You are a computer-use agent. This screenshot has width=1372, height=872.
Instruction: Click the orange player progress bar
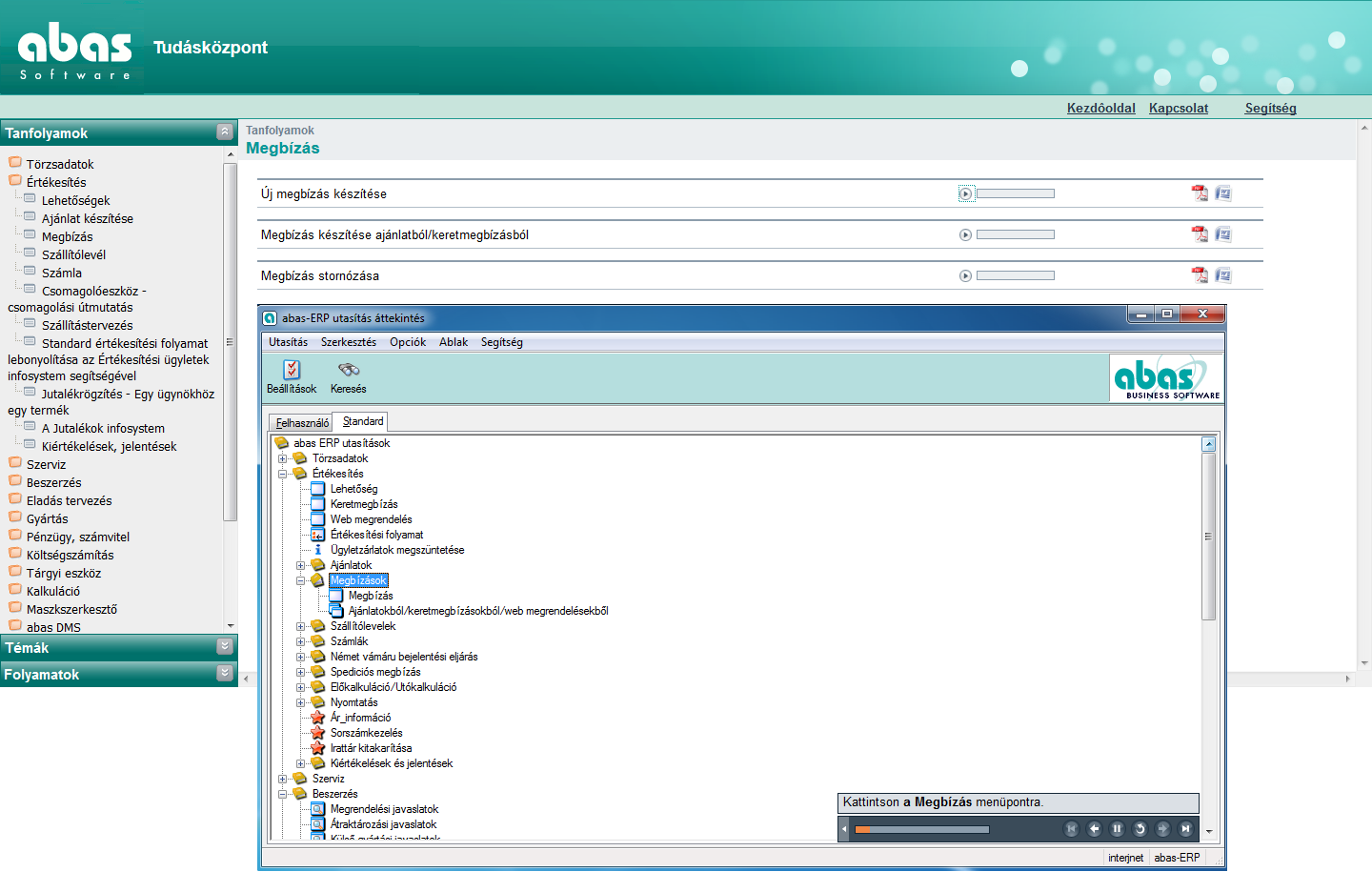[x=922, y=829]
